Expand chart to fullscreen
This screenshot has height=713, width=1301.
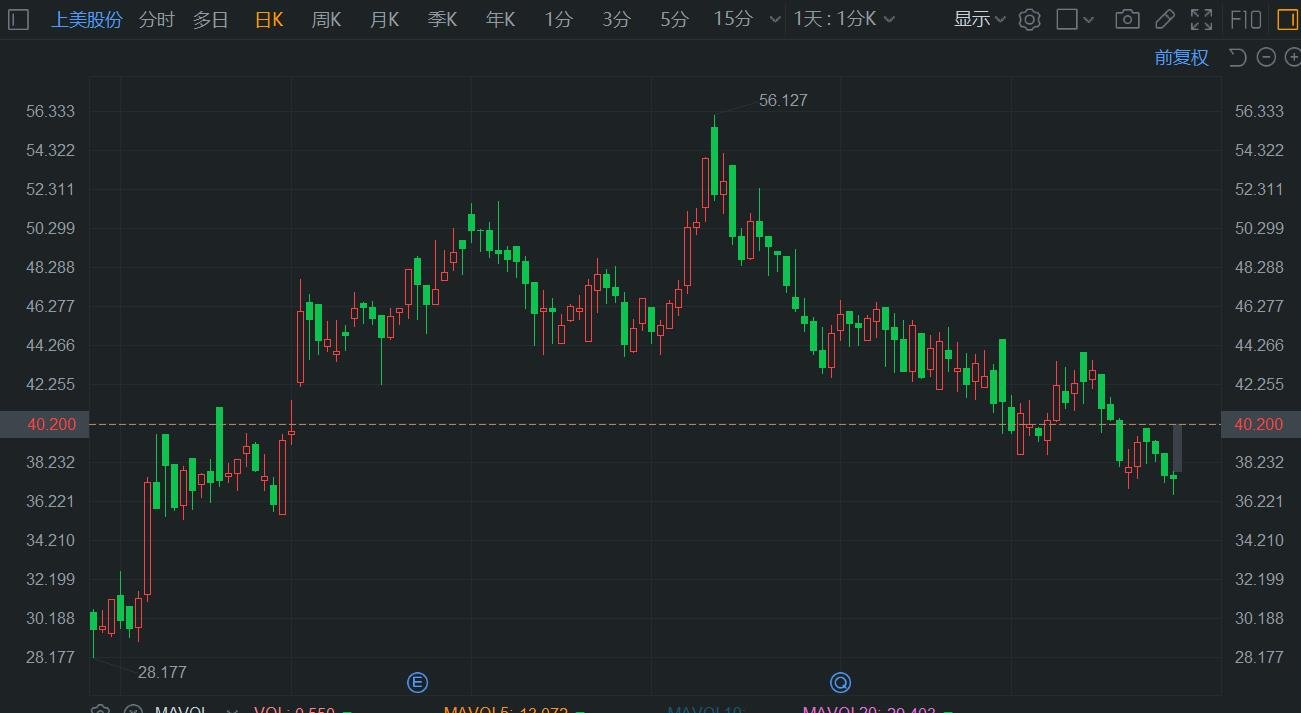tap(1201, 19)
